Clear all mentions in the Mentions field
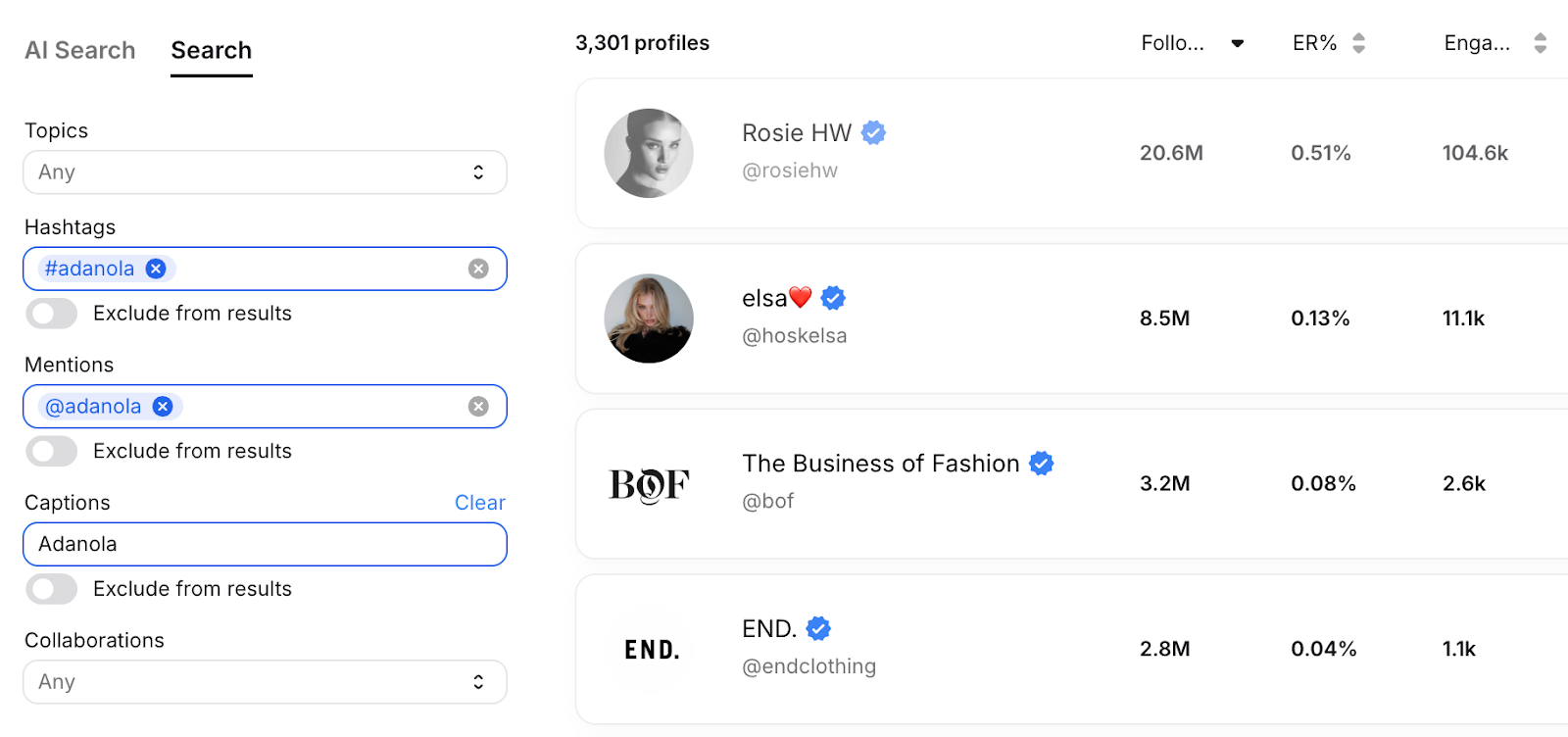 click(x=478, y=407)
